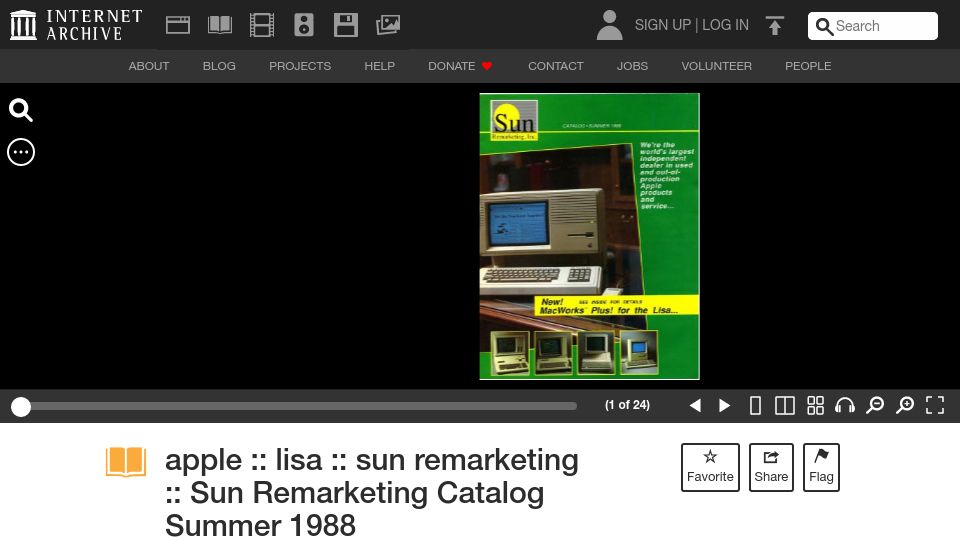Open the JOBS menu item
Screen dimensions: 960x540
(632, 66)
